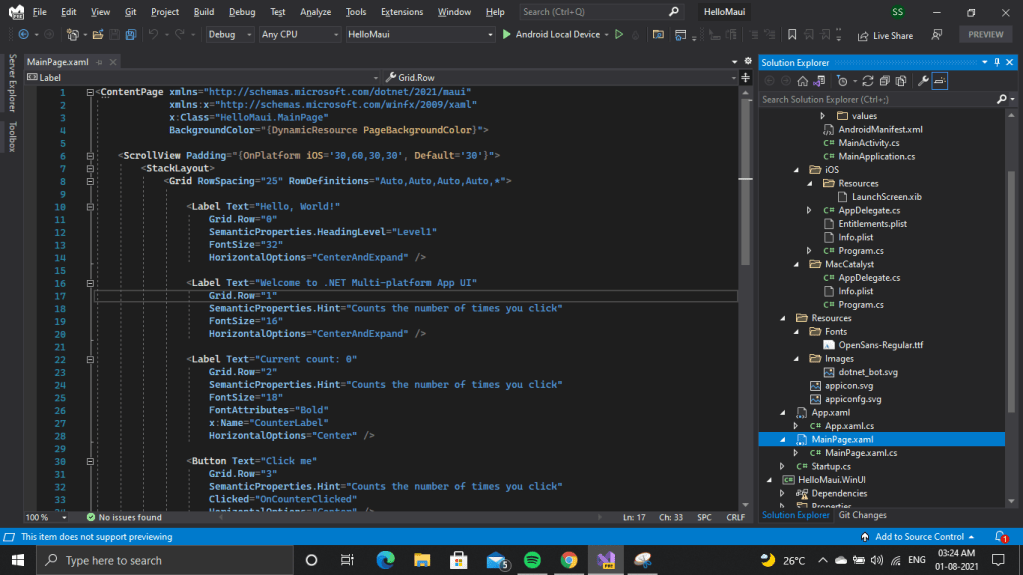Click the Live Share icon
Screen dimensions: 1023x575
pyautogui.click(x=862, y=35)
